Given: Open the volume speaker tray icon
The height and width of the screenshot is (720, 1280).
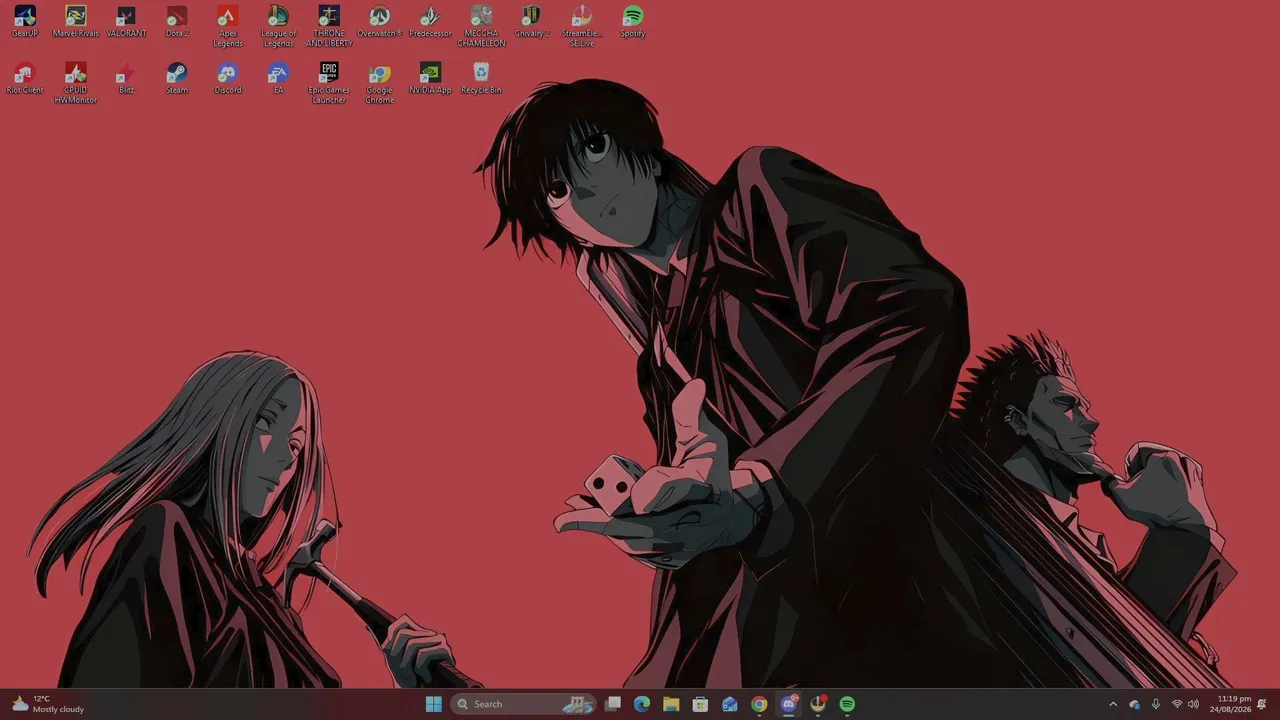Looking at the screenshot, I should (x=1193, y=704).
